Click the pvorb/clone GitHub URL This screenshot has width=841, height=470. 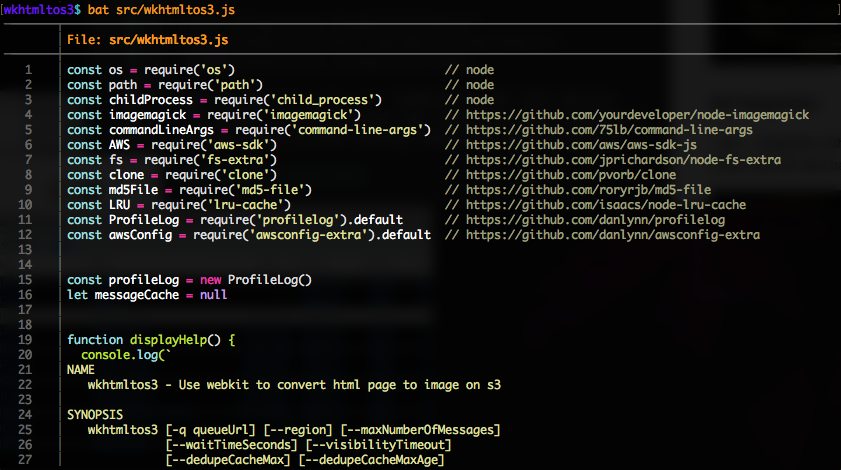click(571, 175)
